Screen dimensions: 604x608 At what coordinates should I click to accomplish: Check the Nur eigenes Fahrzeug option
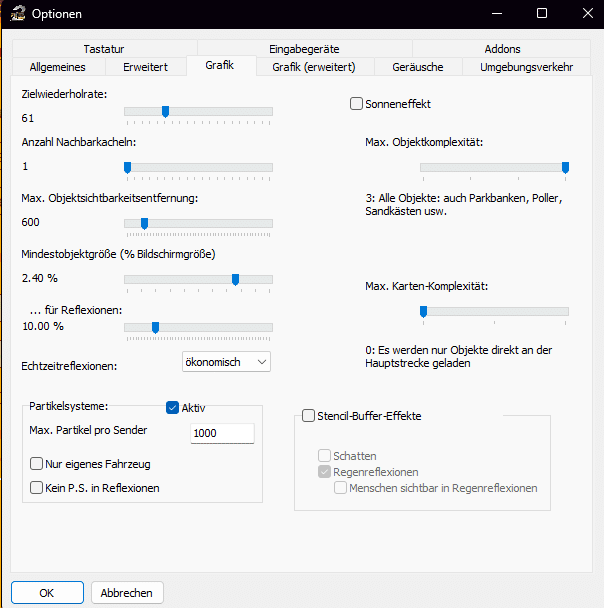tap(37, 464)
